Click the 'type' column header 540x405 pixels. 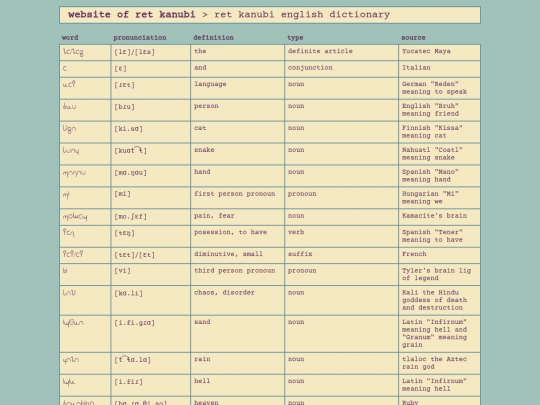[295, 38]
